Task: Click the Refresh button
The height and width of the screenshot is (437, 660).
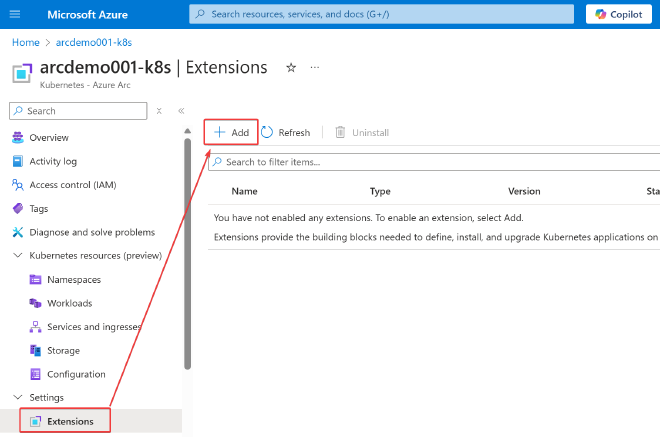Action: [x=285, y=133]
